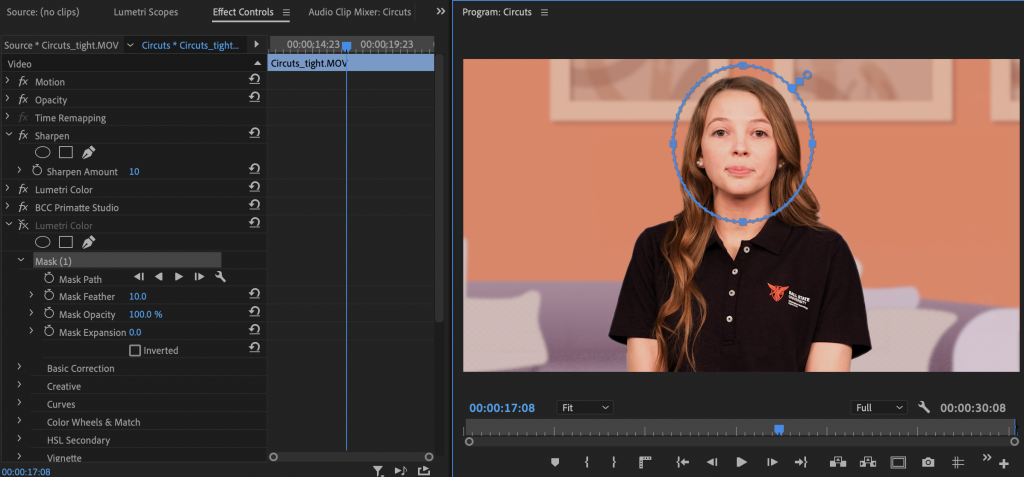This screenshot has width=1024, height=477.
Task: Enable the Inverted mask checkbox
Action: [135, 350]
